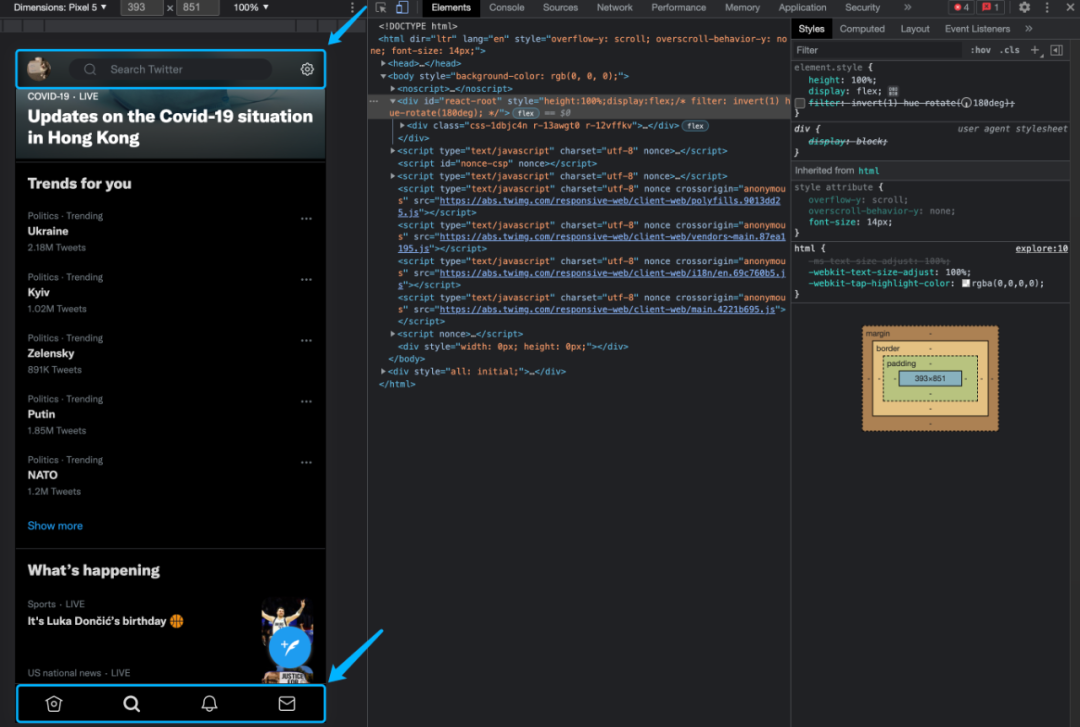The image size is (1080, 727).
Task: Focus the Search Twitter field
Action: [170, 69]
